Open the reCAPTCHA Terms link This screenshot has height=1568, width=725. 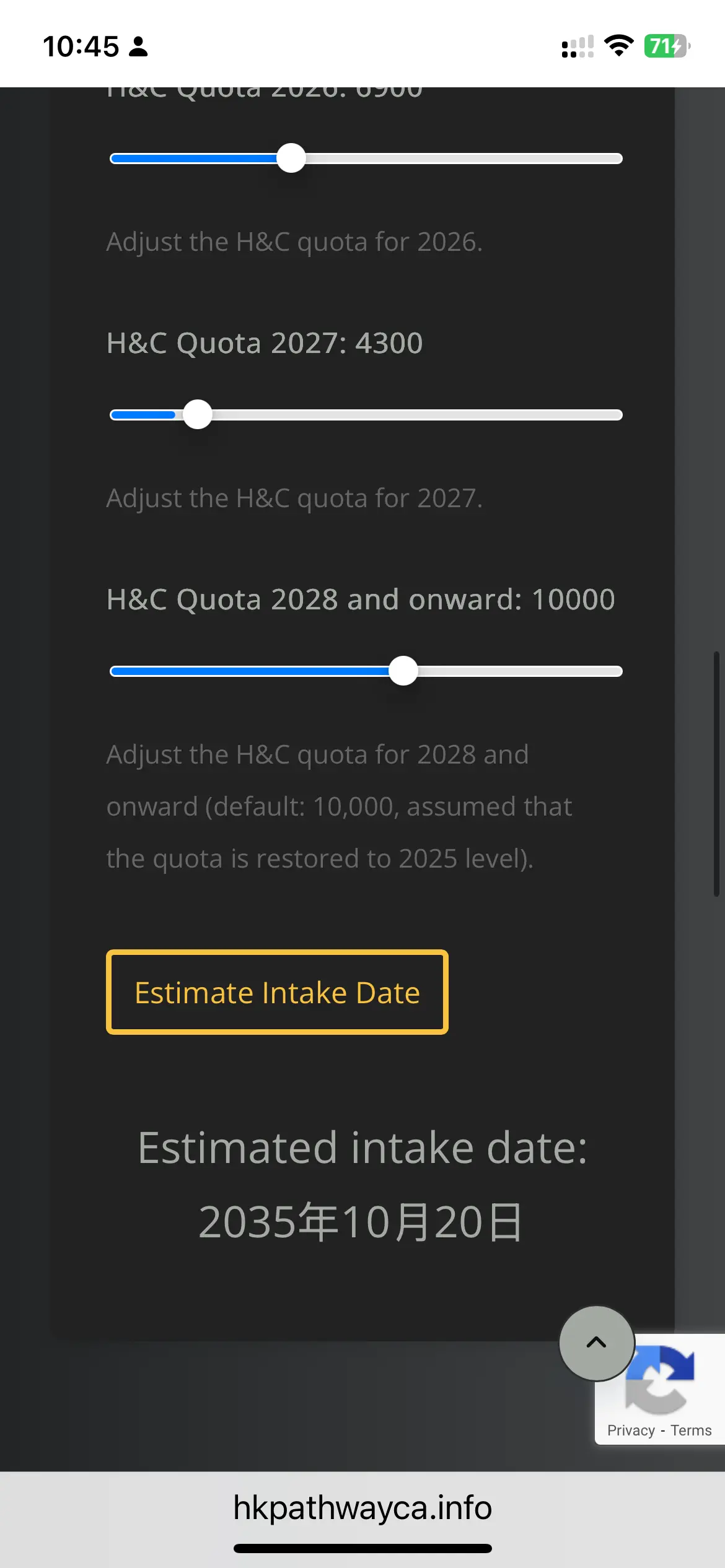[691, 1431]
